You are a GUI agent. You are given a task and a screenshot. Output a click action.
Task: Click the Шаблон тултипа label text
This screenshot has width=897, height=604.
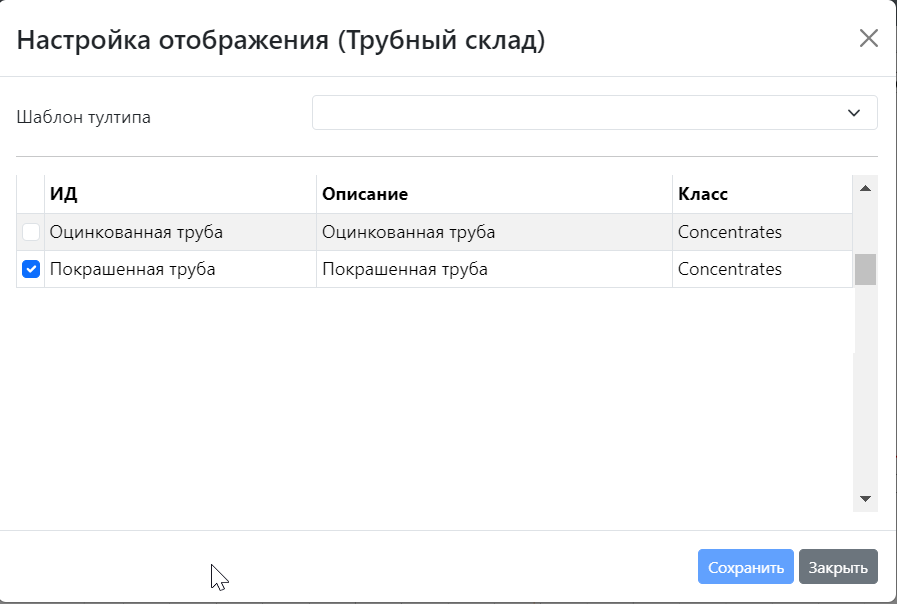(84, 117)
